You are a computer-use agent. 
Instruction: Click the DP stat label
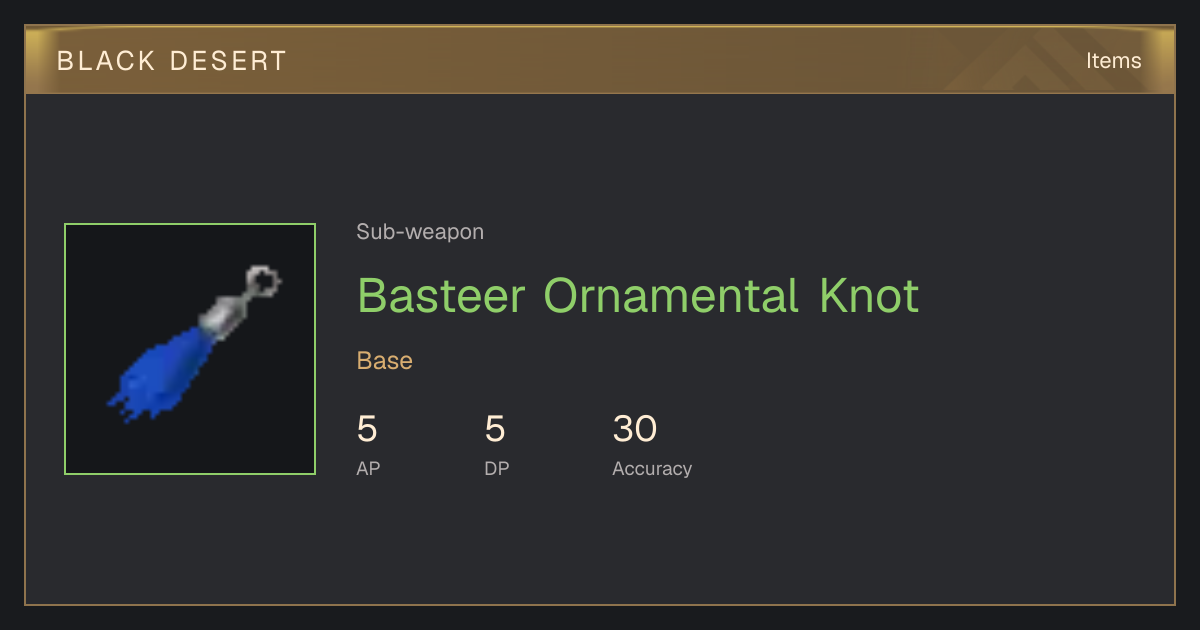point(497,468)
